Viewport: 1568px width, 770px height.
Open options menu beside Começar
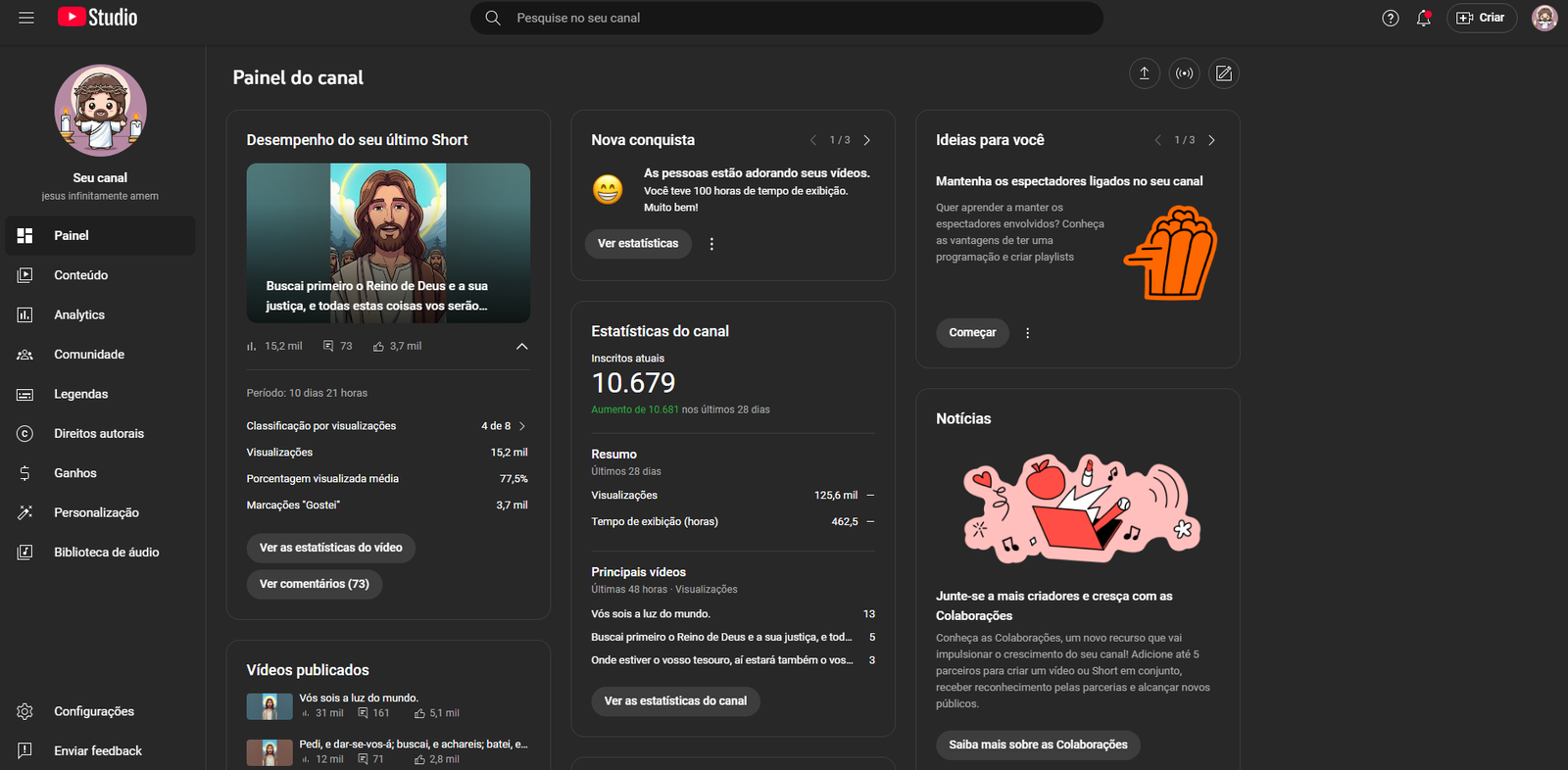point(1027,333)
